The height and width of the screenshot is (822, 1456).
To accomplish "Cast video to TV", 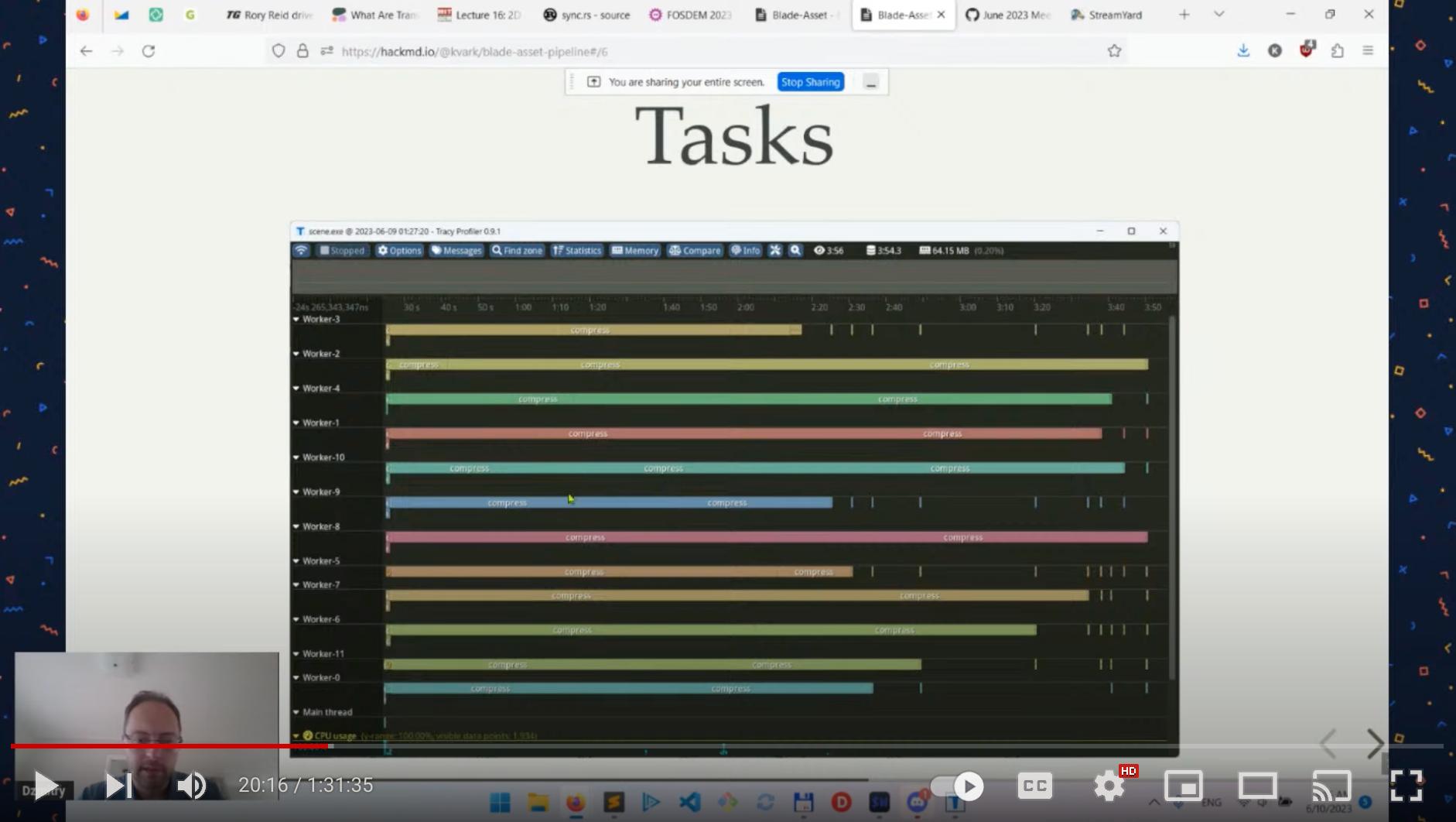I will click(x=1331, y=786).
